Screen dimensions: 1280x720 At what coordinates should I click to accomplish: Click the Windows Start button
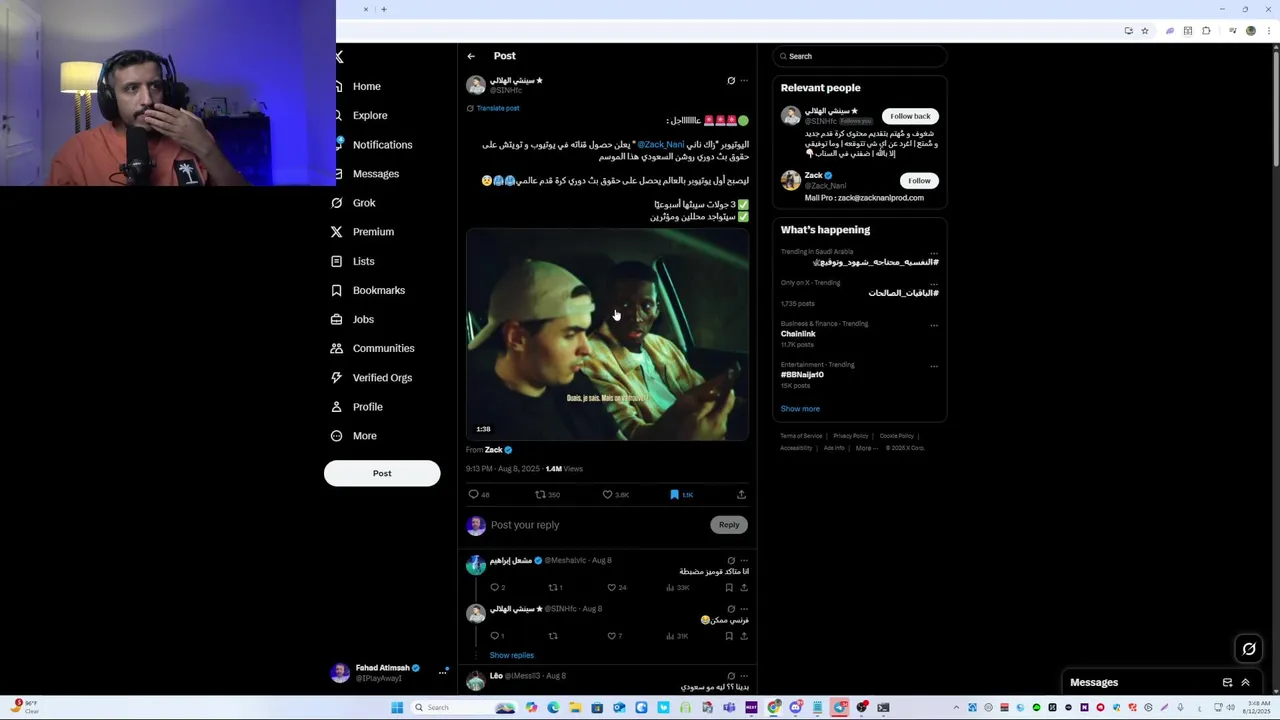tap(397, 708)
